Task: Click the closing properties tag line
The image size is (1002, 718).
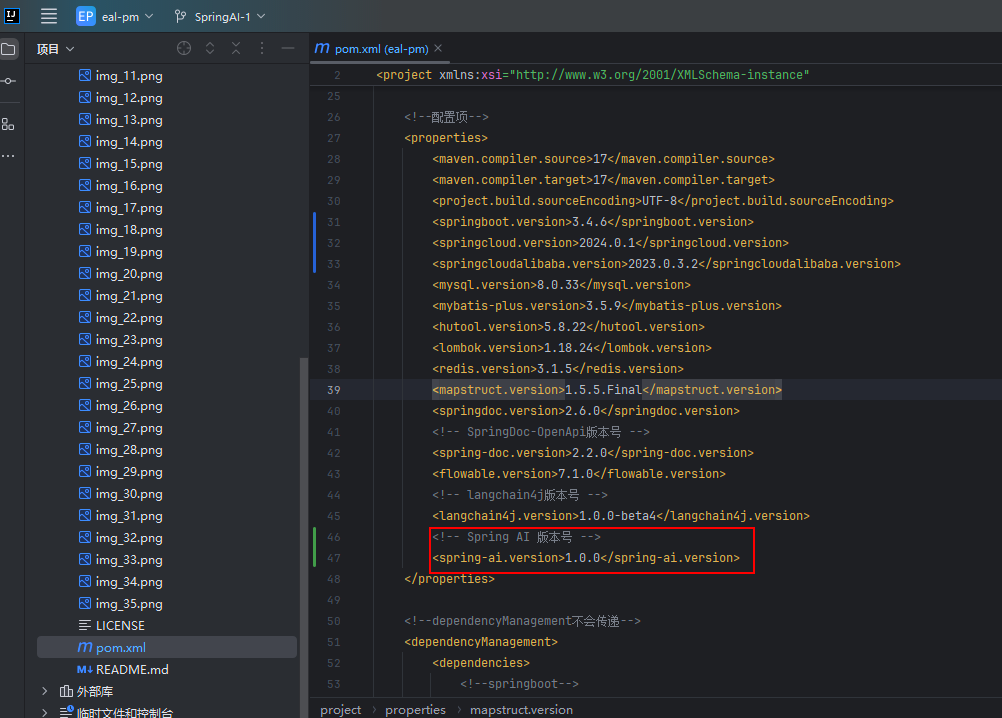Action: click(449, 579)
